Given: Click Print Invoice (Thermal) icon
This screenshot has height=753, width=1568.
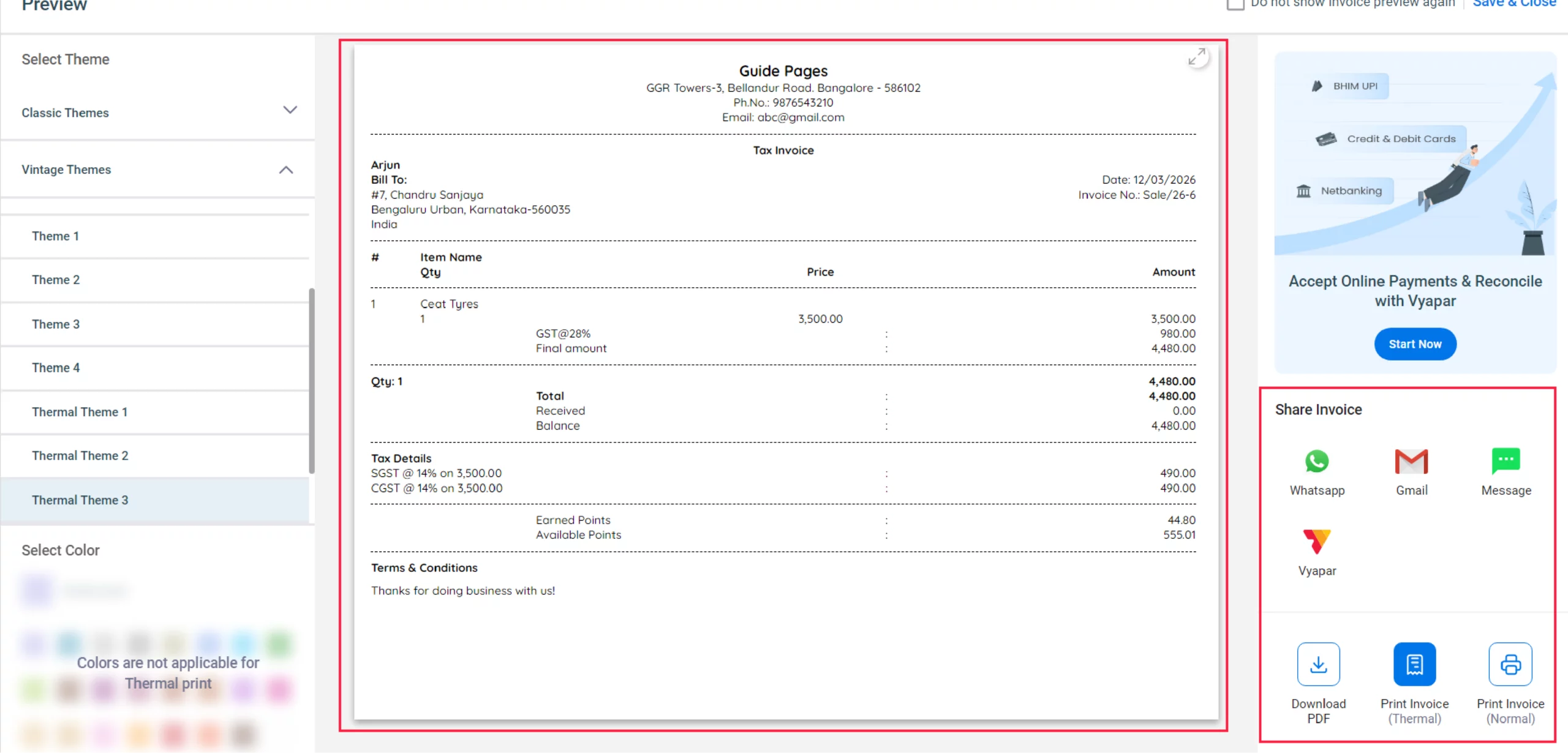Looking at the screenshot, I should click(1414, 664).
